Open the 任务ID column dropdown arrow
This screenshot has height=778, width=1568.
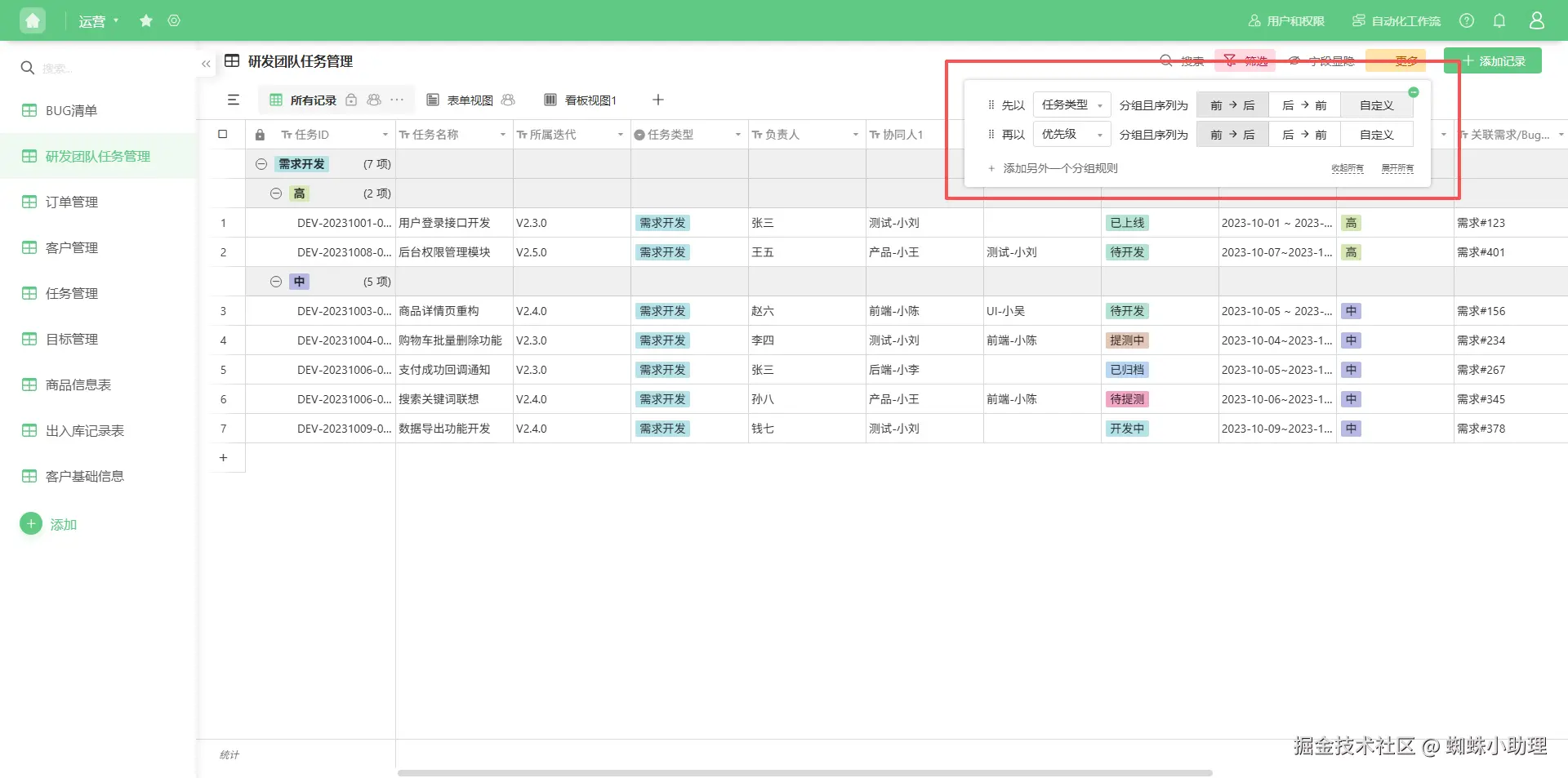385,135
